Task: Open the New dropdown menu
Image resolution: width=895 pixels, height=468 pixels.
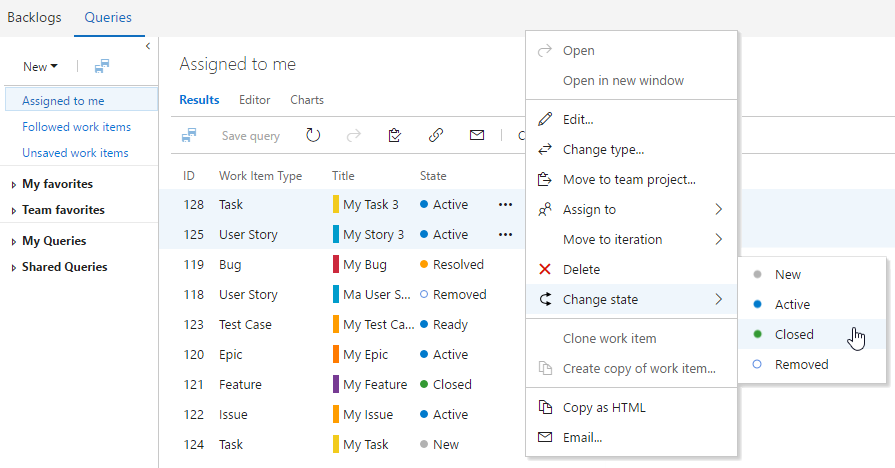Action: [x=40, y=67]
